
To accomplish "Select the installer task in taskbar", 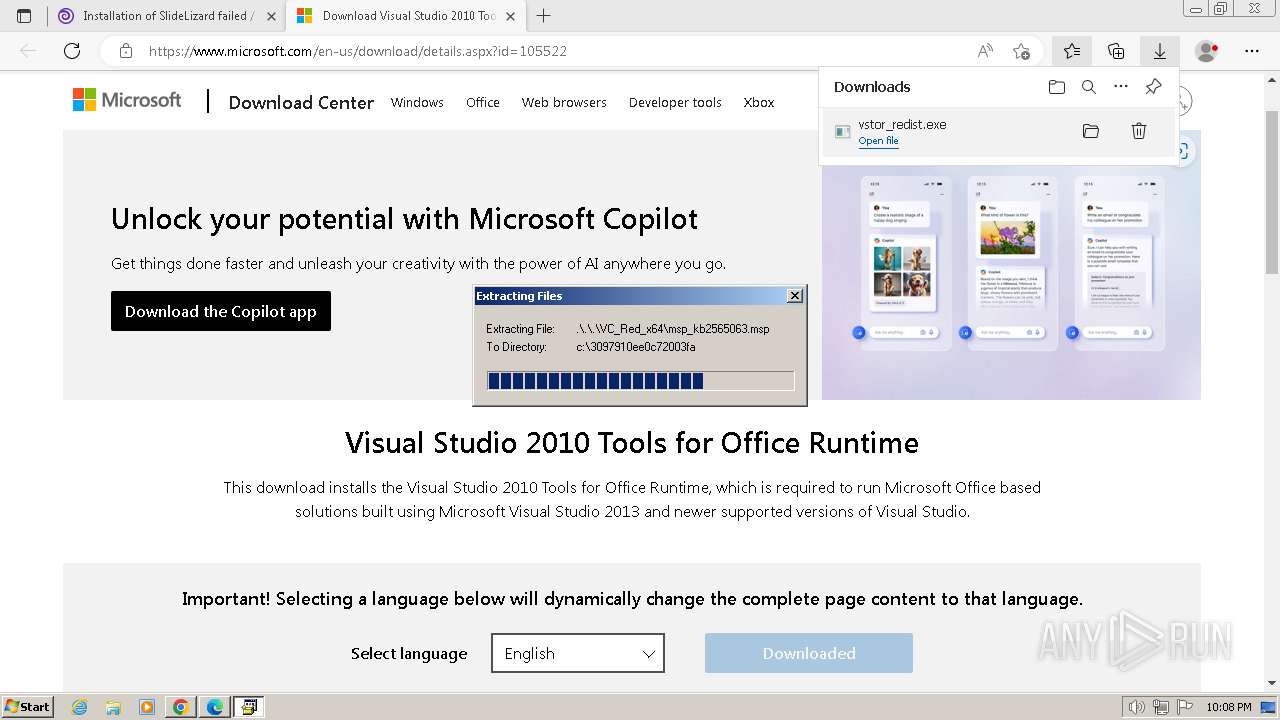I will 249,707.
